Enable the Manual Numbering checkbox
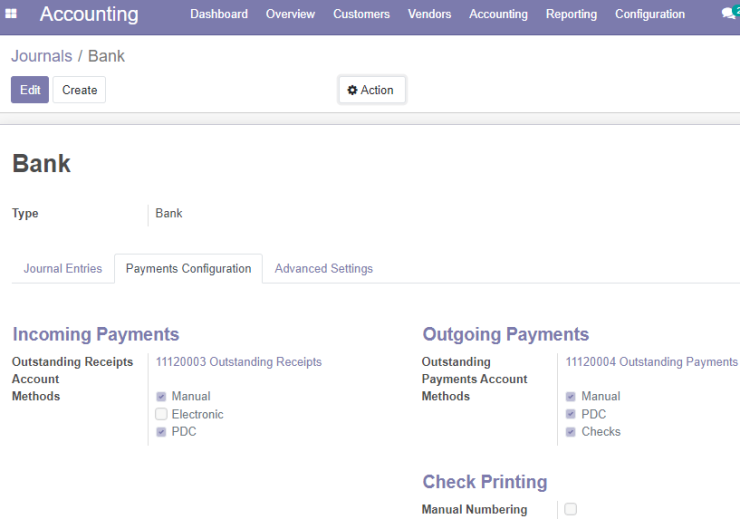Image resolution: width=740 pixels, height=519 pixels. point(571,509)
